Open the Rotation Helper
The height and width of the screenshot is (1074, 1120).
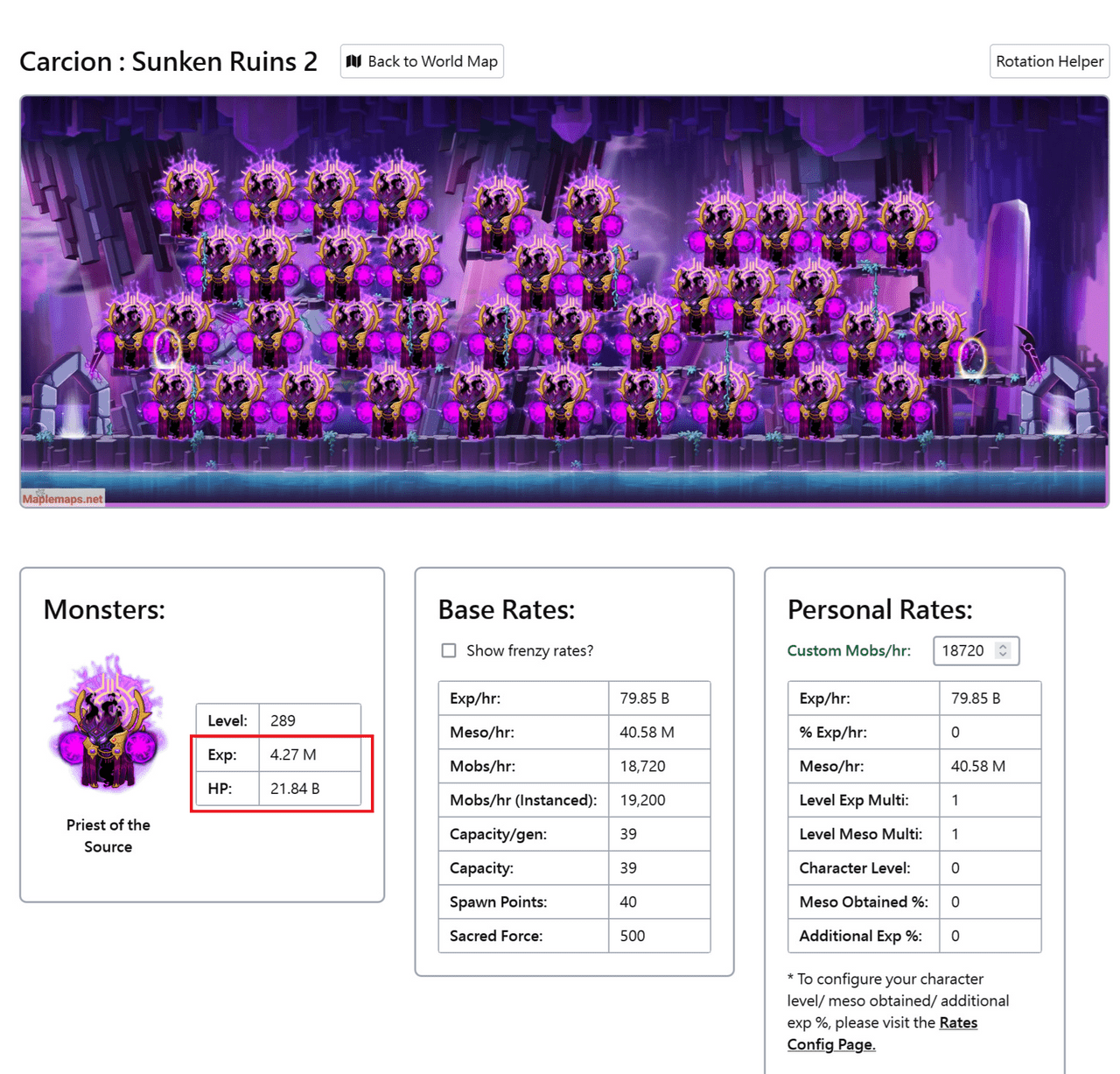coord(1049,61)
